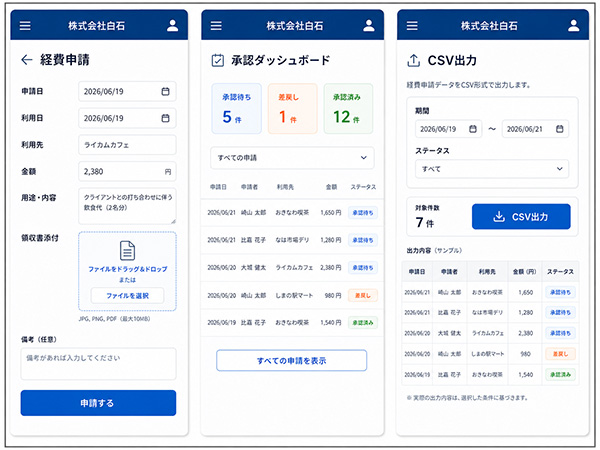Click 承認済み badge in CSV sample table
Image resolution: width=600 pixels, height=450 pixels.
click(560, 375)
